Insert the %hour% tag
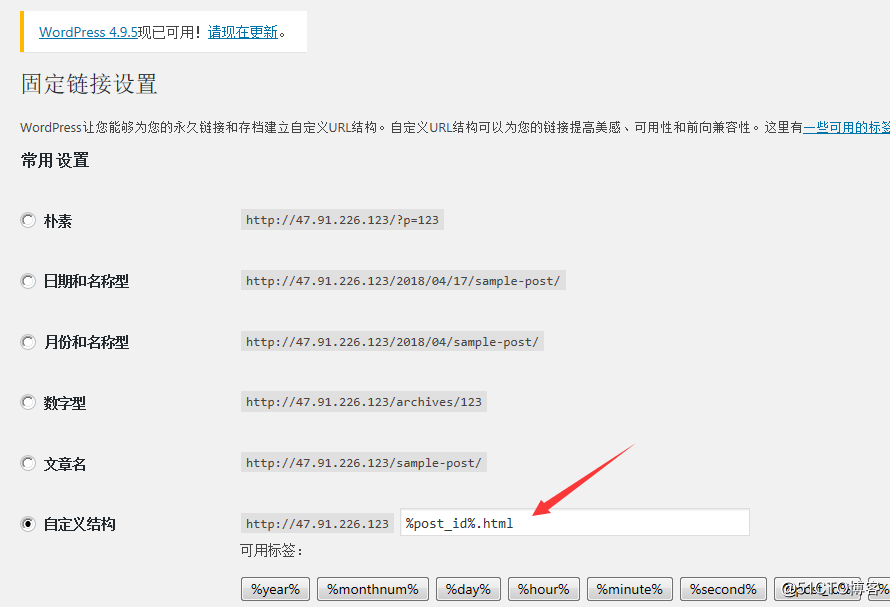The width and height of the screenshot is (890, 607). pyautogui.click(x=543, y=589)
